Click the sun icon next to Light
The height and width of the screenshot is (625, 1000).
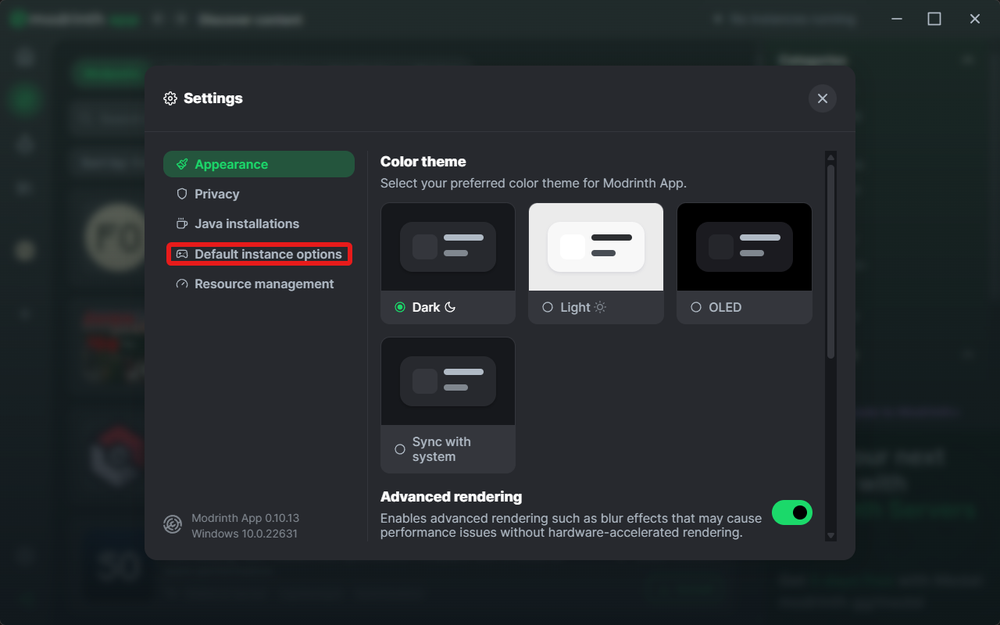click(x=600, y=307)
